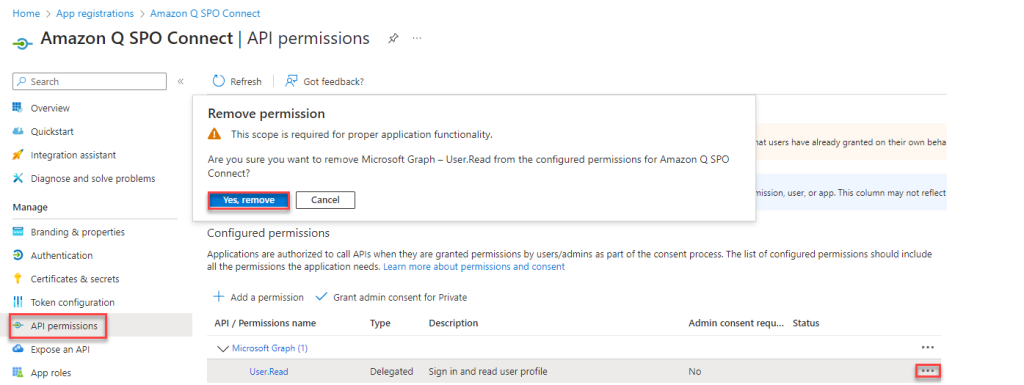Click the Branding & properties icon

coord(18,232)
